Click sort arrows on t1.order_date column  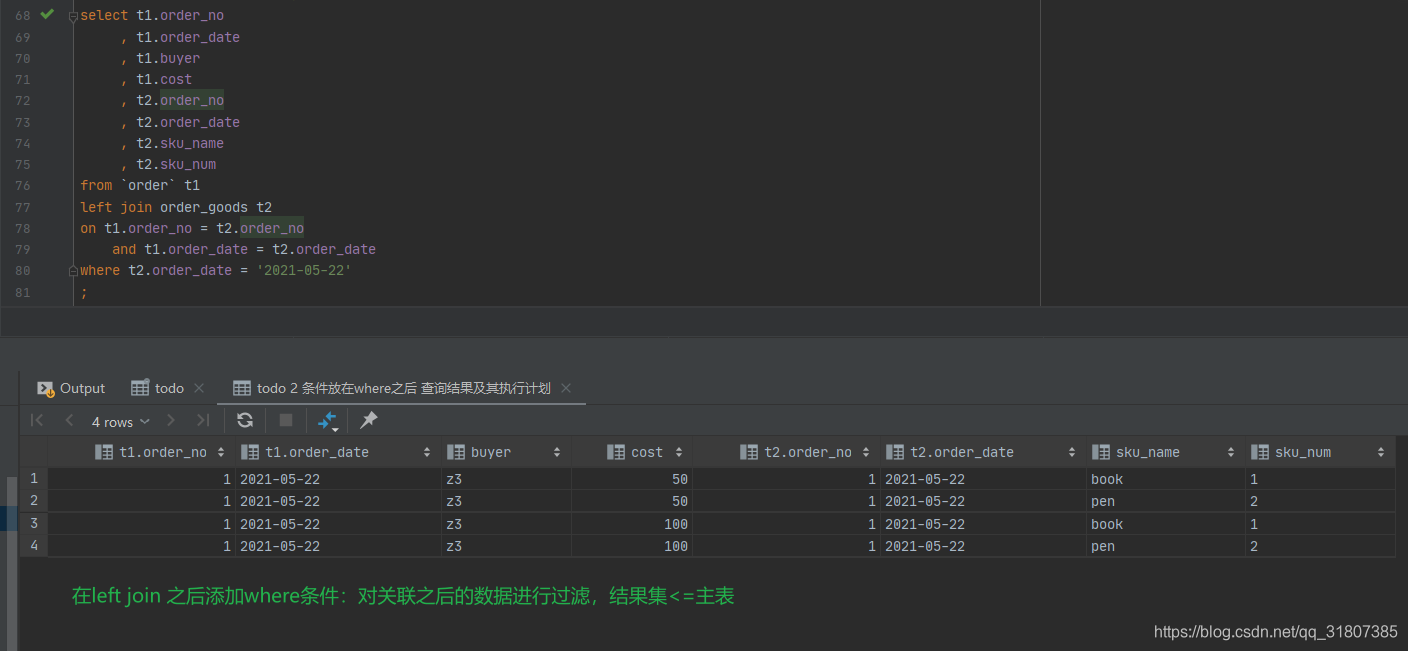tap(427, 453)
